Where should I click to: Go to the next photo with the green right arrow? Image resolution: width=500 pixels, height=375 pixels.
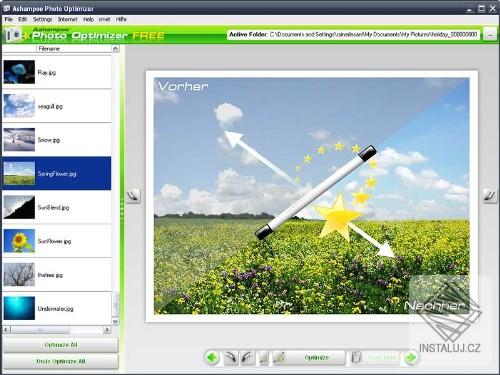tap(411, 358)
